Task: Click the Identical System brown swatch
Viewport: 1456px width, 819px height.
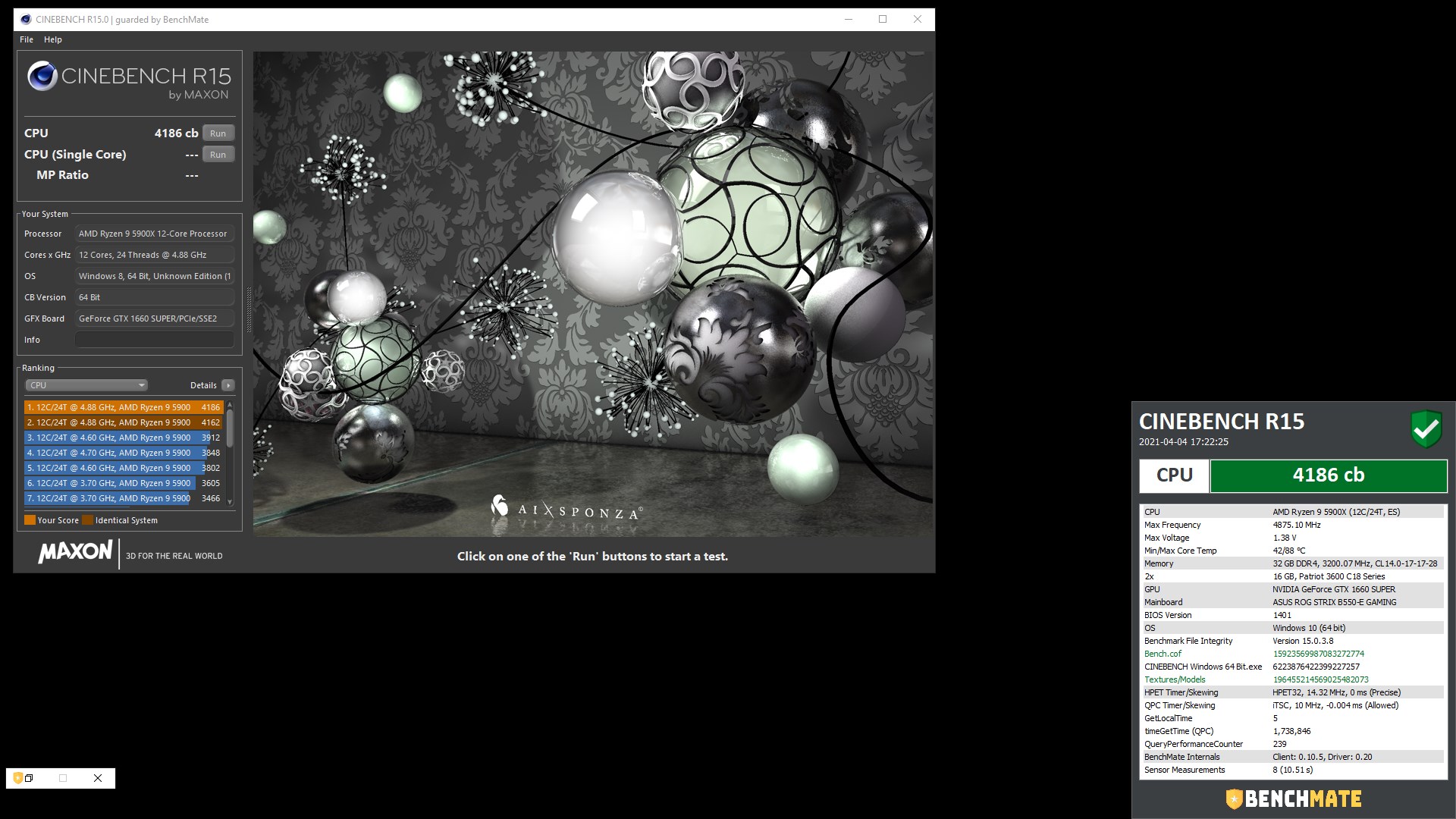Action: point(87,520)
